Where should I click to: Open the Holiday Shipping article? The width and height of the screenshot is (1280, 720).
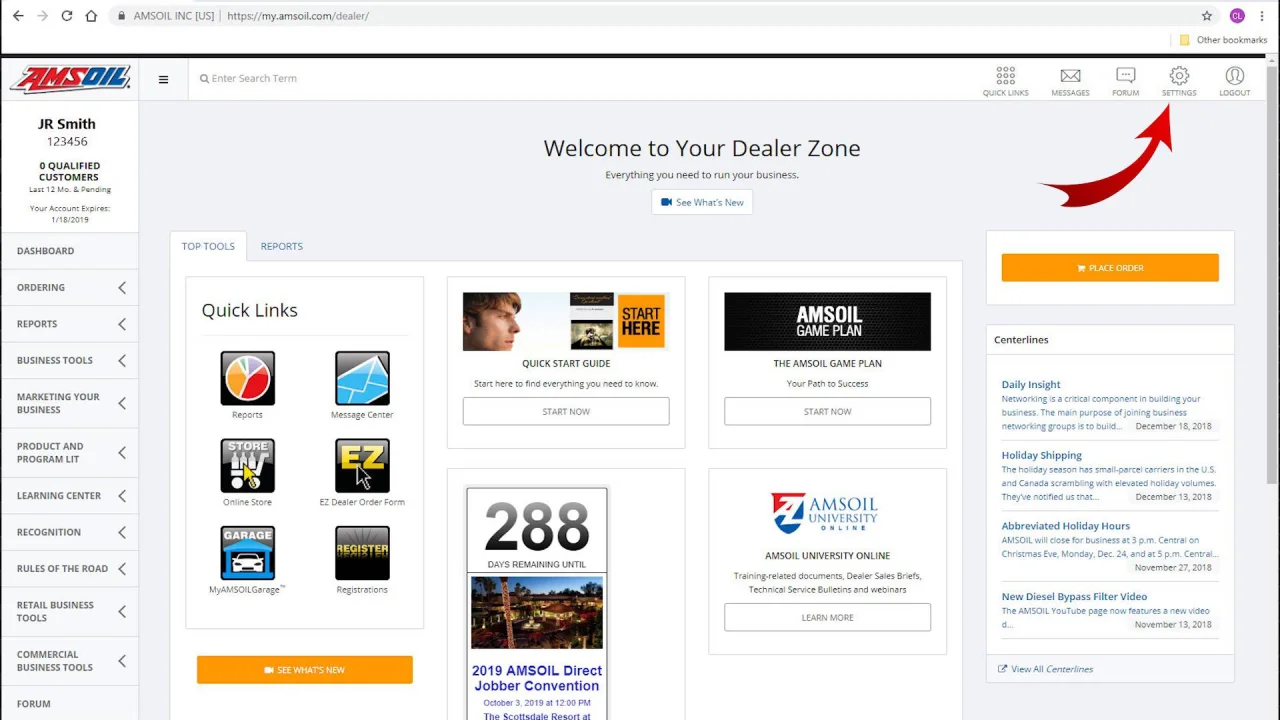[x=1041, y=455]
